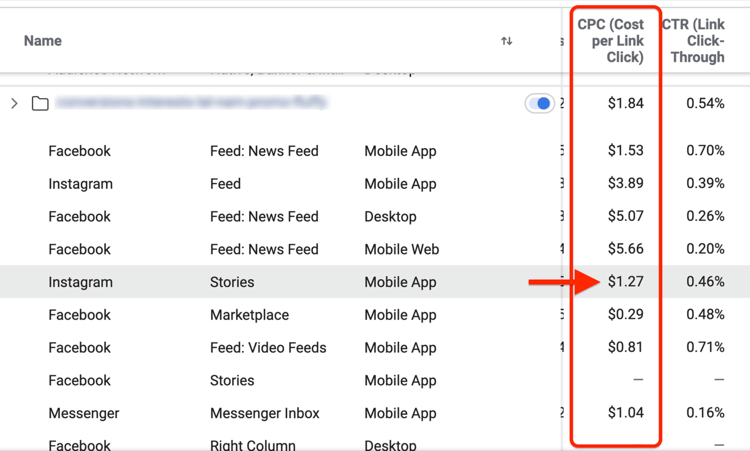
Task: Click the CPC (Cost per Link Click) header
Action: [610, 41]
